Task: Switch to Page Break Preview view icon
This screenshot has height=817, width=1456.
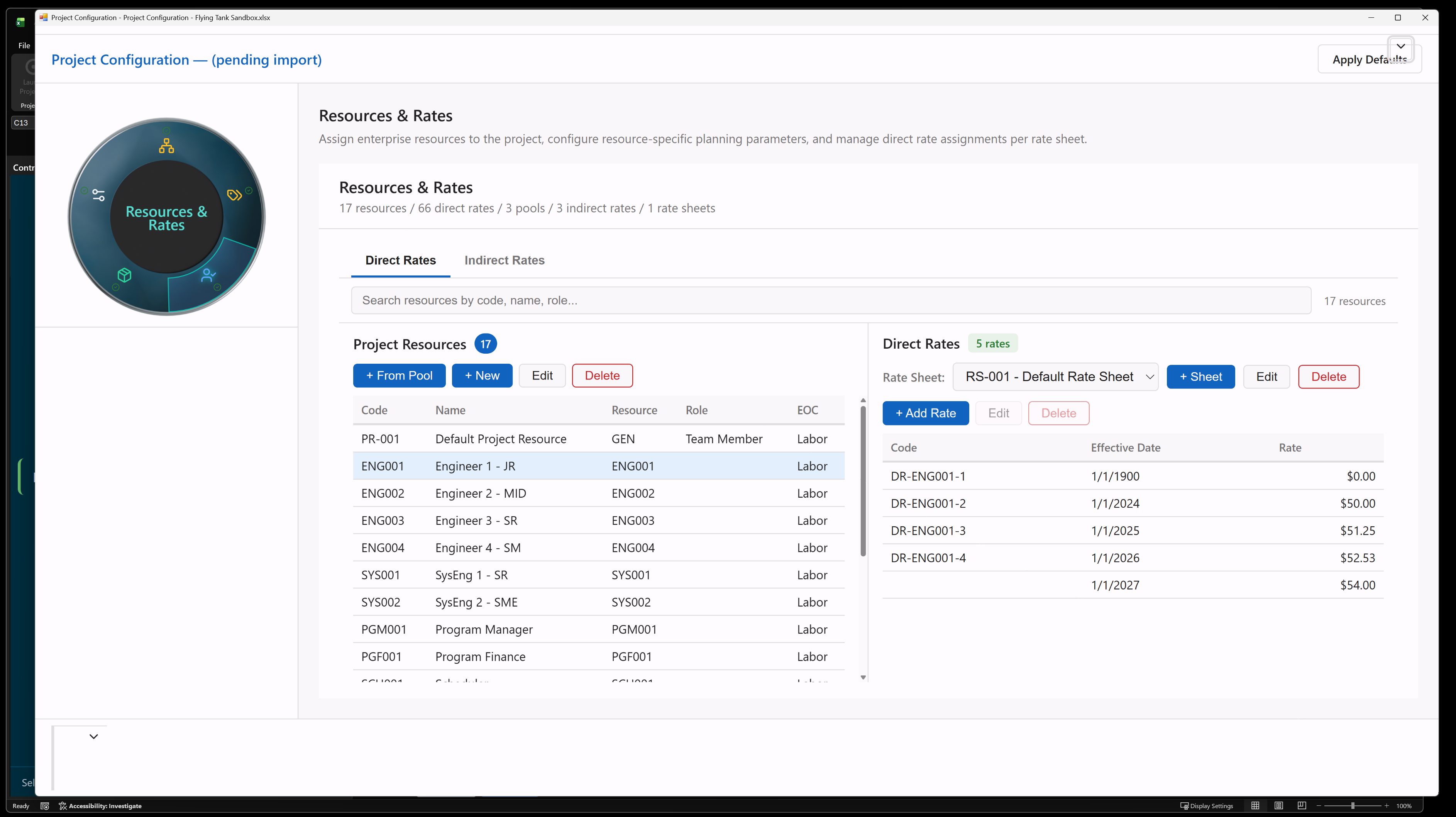Action: coord(1302,806)
